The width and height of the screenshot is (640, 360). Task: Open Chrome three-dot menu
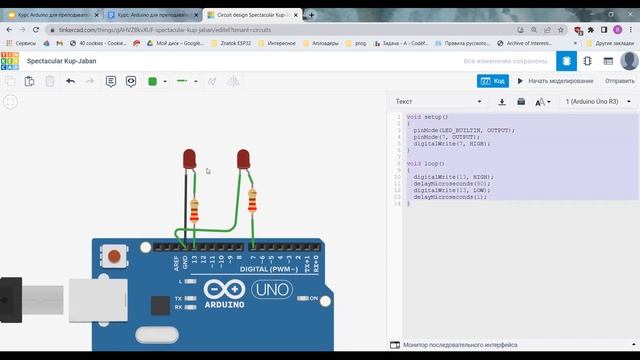coord(631,30)
